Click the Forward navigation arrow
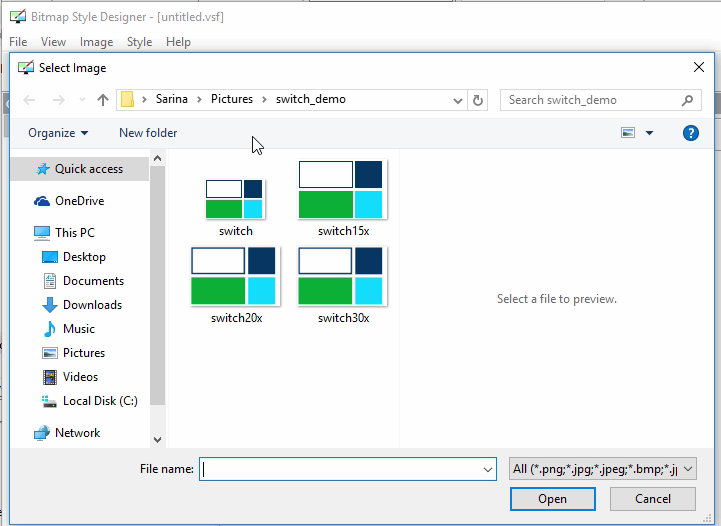Image resolution: width=721 pixels, height=526 pixels. pyautogui.click(x=58, y=100)
